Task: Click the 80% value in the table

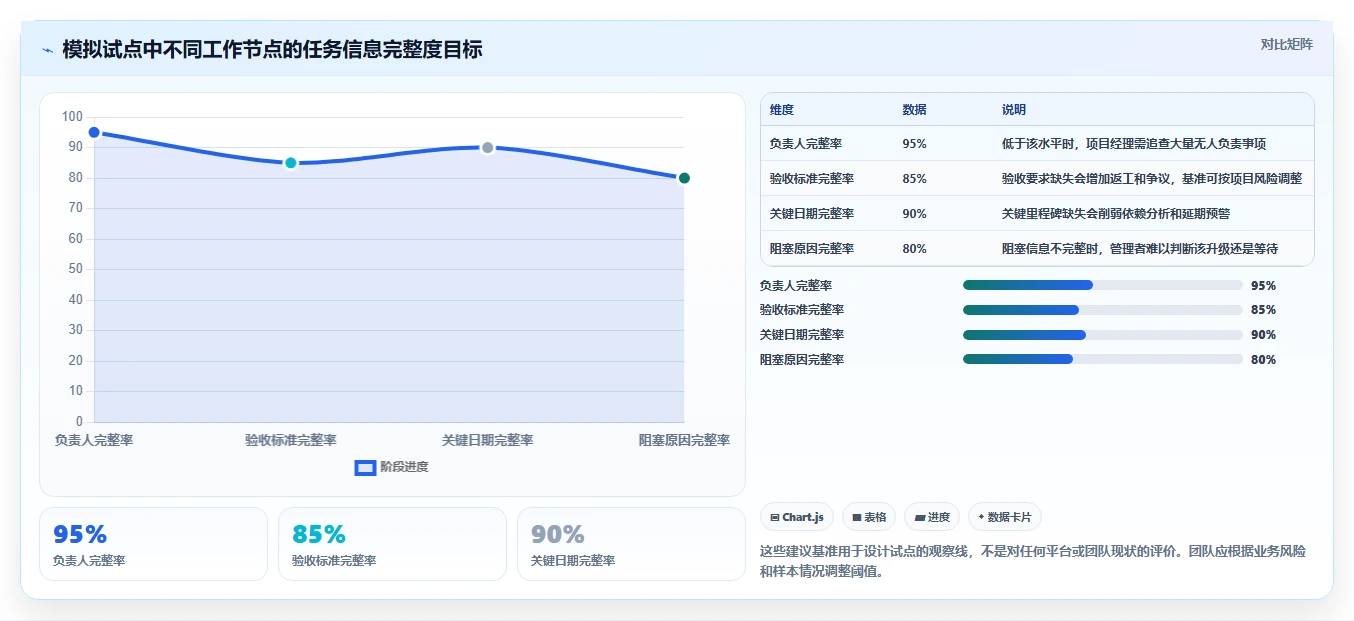Action: coord(914,249)
